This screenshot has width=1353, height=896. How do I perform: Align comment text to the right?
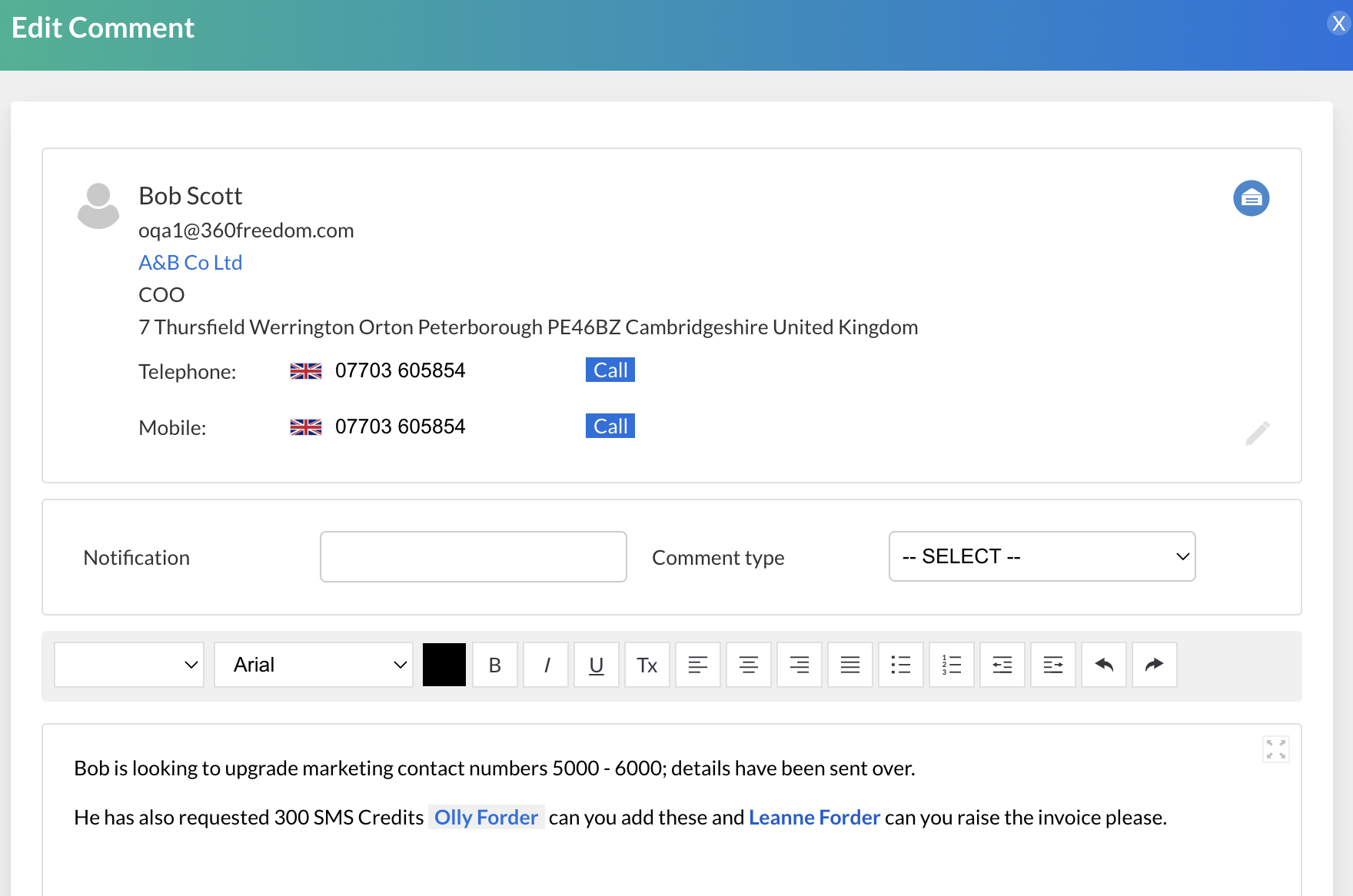click(x=799, y=665)
